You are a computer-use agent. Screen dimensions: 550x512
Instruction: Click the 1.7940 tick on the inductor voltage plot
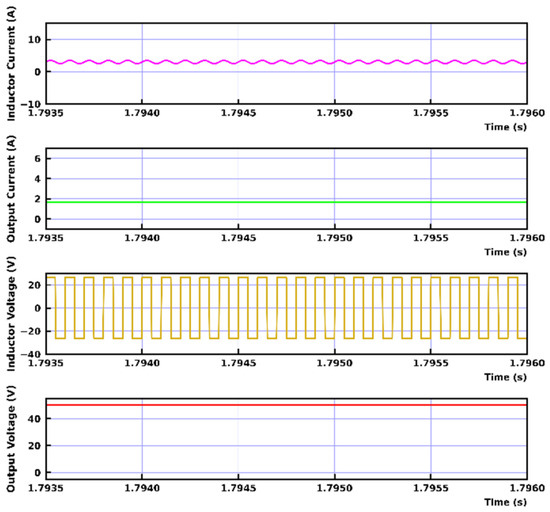[x=142, y=363]
